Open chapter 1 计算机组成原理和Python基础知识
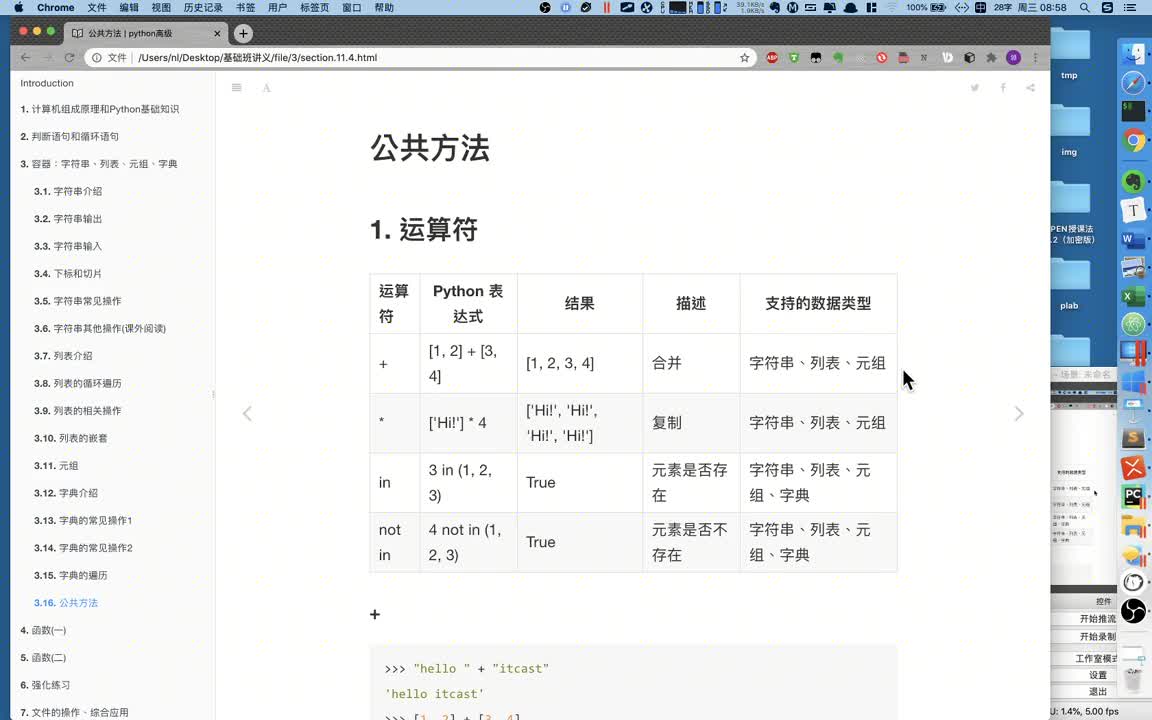This screenshot has height=720, width=1152. pos(100,109)
